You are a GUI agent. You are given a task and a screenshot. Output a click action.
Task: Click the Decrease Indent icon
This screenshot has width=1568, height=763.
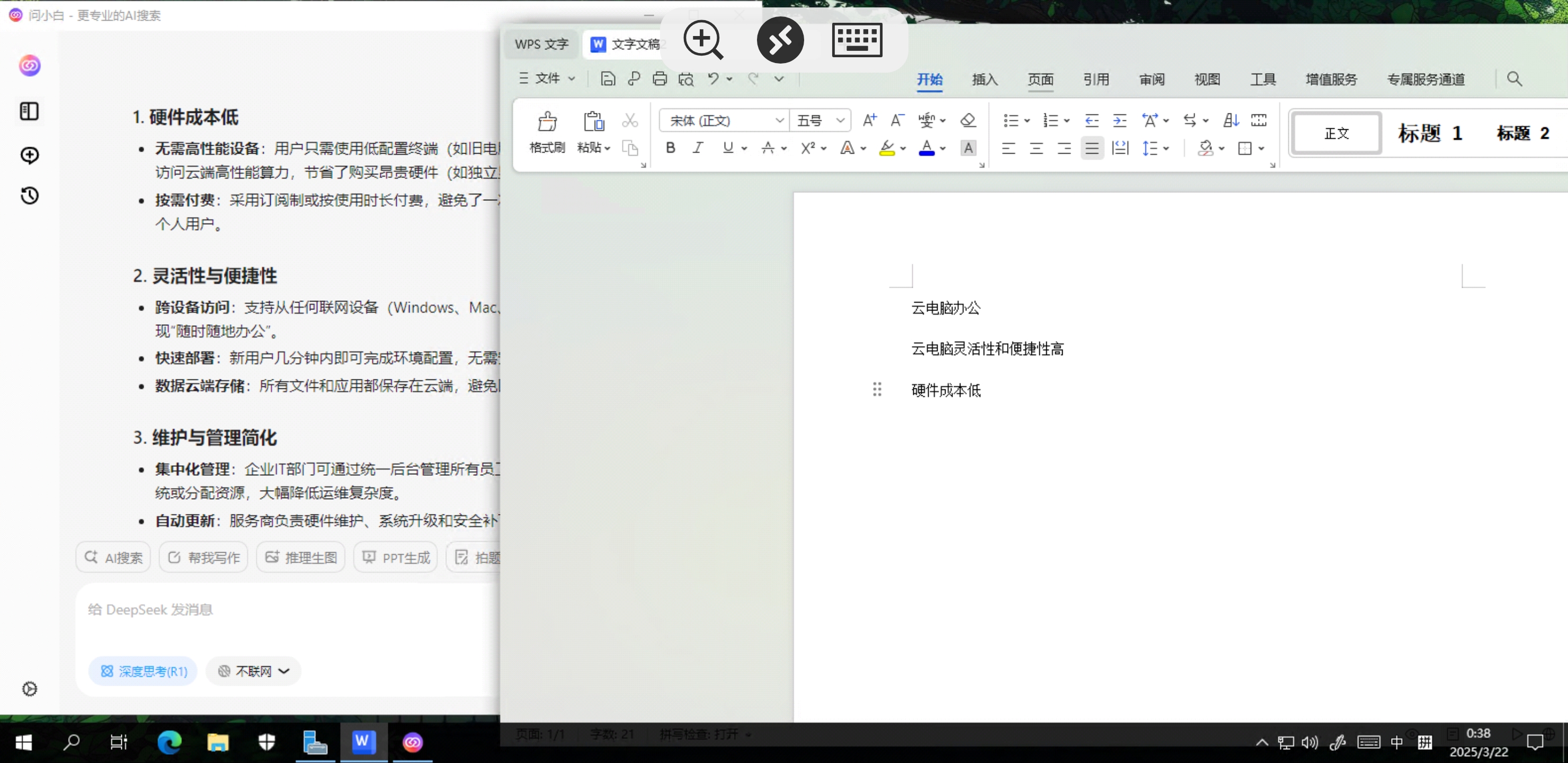[x=1091, y=120]
